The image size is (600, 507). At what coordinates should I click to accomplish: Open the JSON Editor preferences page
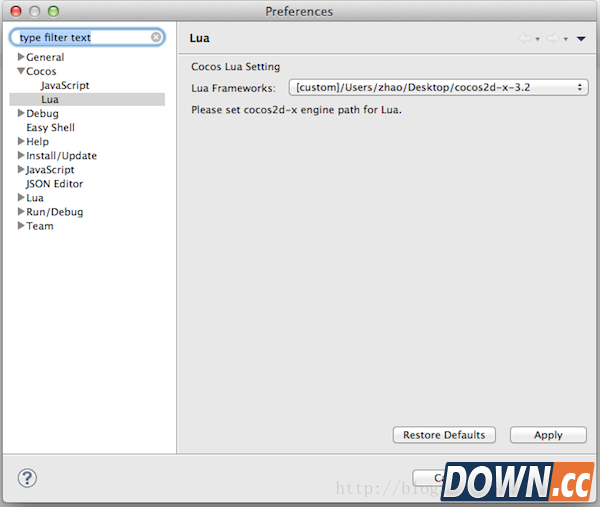pos(54,184)
